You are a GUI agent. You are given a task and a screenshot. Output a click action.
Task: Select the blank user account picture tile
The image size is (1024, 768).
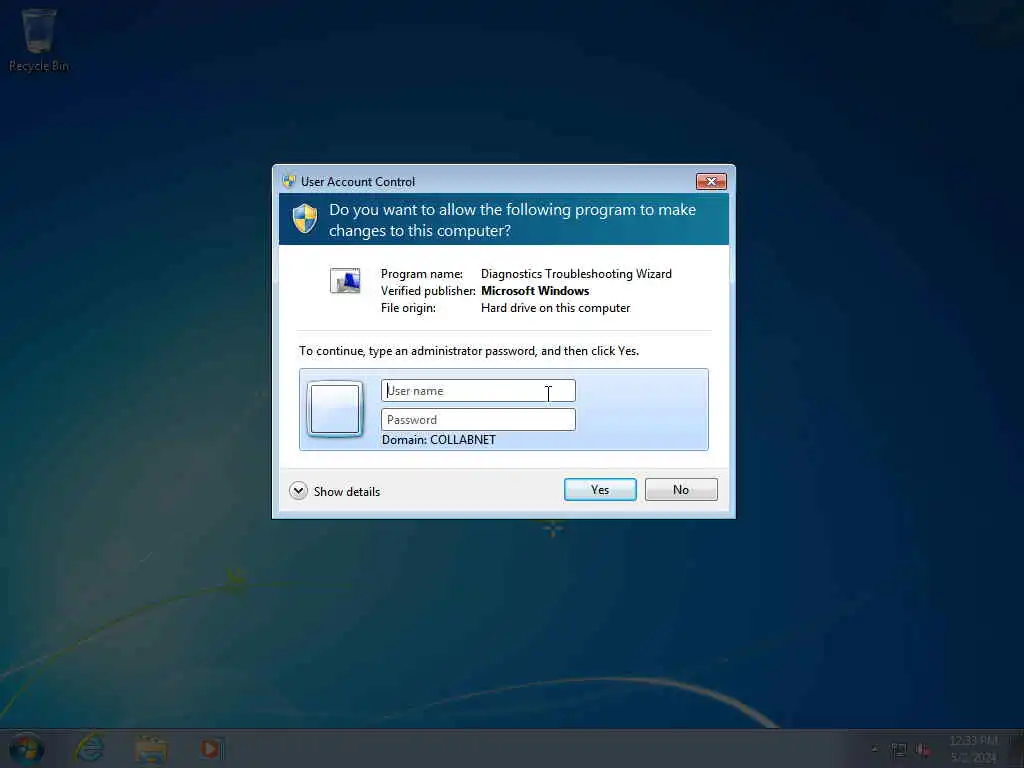pyautogui.click(x=335, y=409)
